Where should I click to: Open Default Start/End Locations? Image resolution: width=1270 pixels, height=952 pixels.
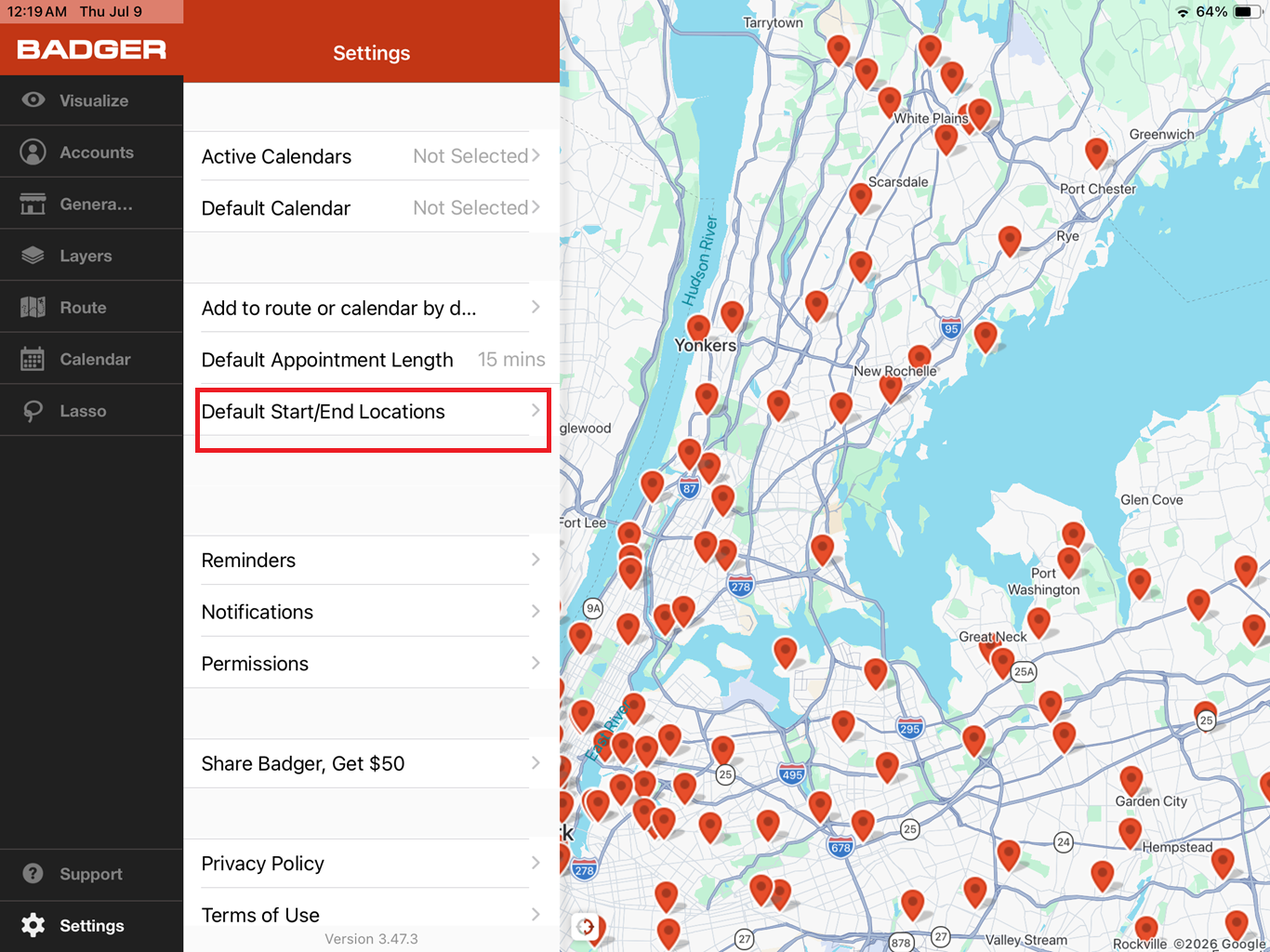point(372,412)
